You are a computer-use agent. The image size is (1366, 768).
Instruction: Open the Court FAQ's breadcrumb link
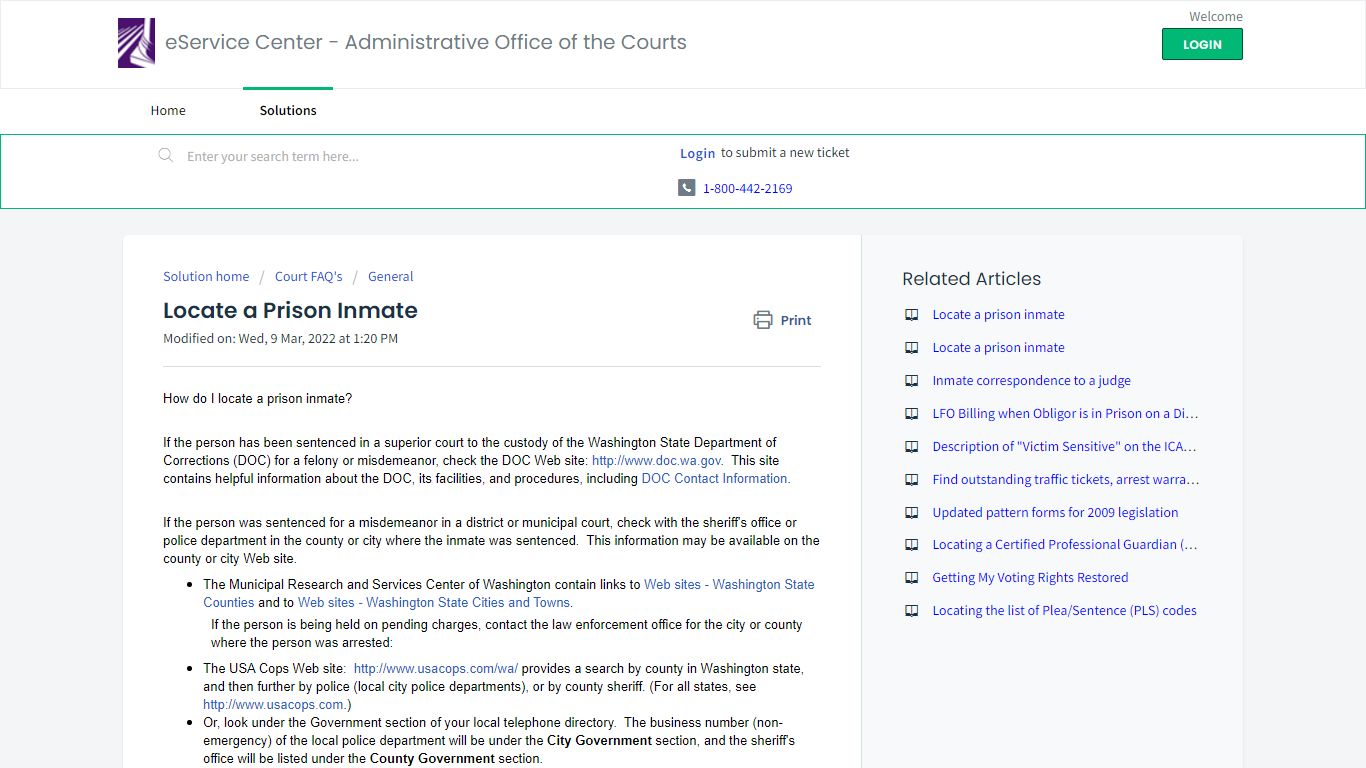(x=309, y=276)
